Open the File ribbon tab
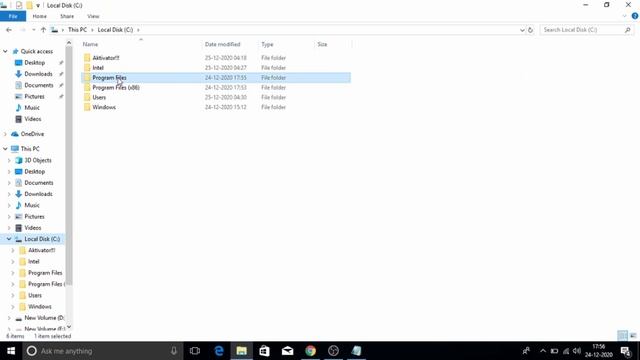This screenshot has width=640, height=360. click(x=13, y=16)
